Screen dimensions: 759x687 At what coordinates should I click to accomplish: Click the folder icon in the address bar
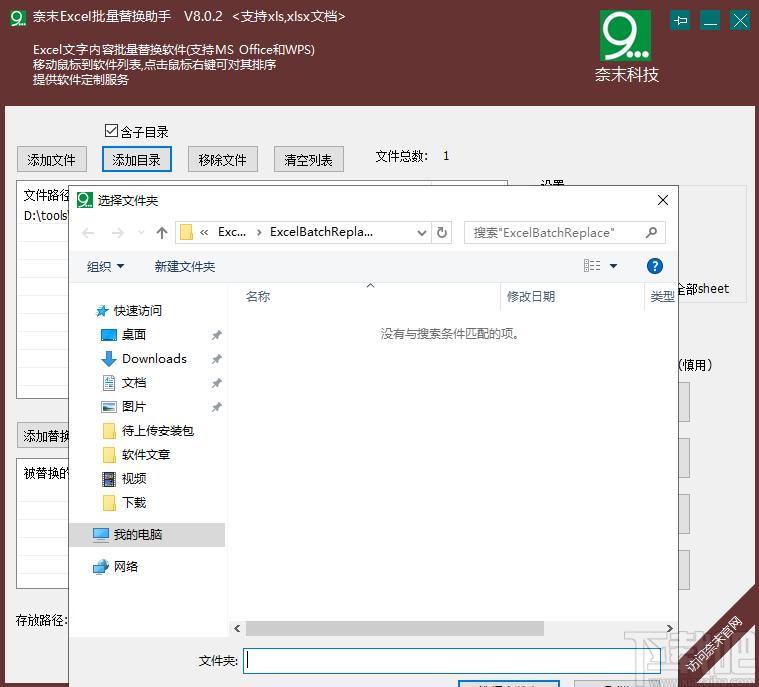click(x=186, y=232)
